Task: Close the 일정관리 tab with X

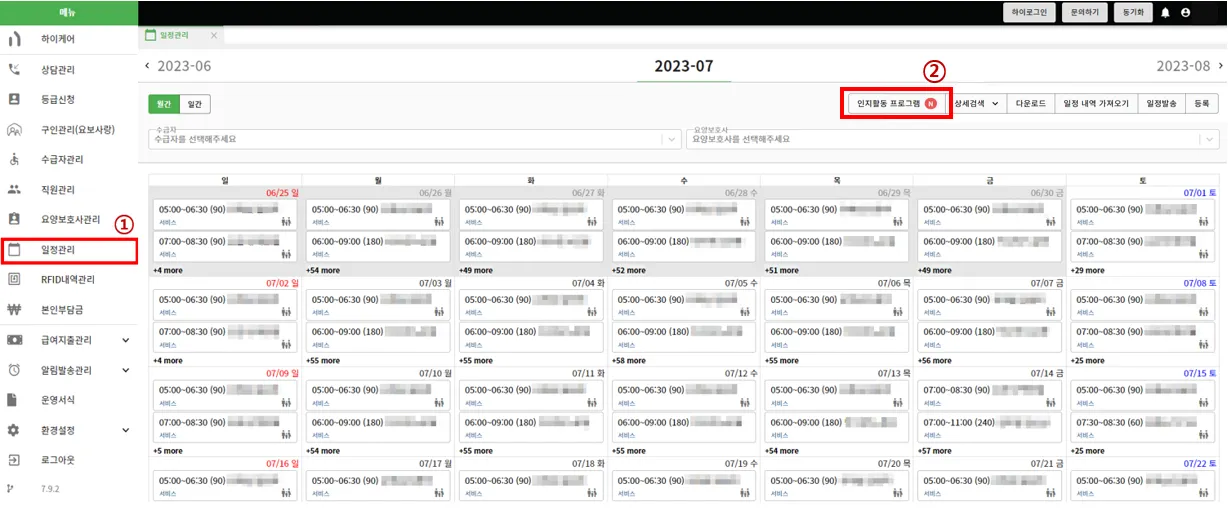Action: (x=214, y=35)
